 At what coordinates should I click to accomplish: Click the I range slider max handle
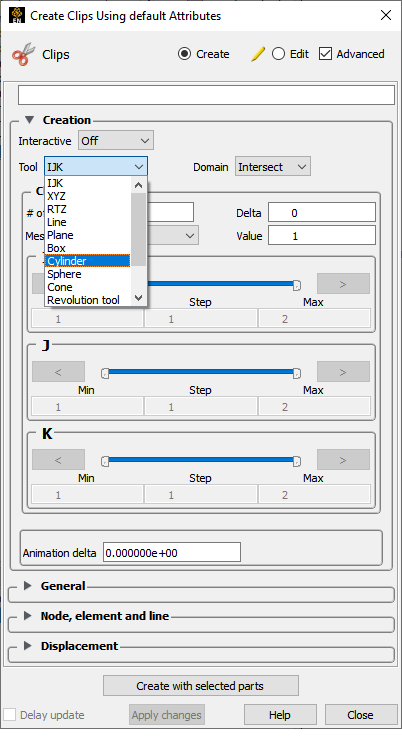(x=296, y=285)
